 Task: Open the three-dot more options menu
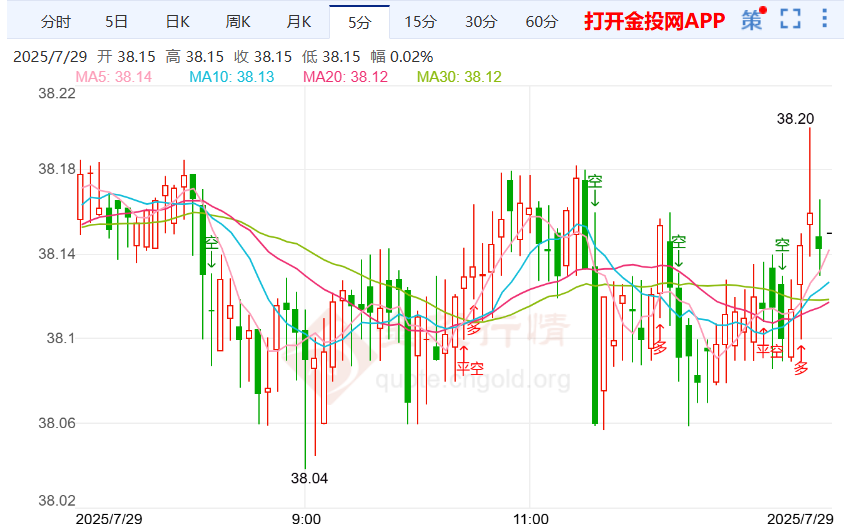point(824,20)
